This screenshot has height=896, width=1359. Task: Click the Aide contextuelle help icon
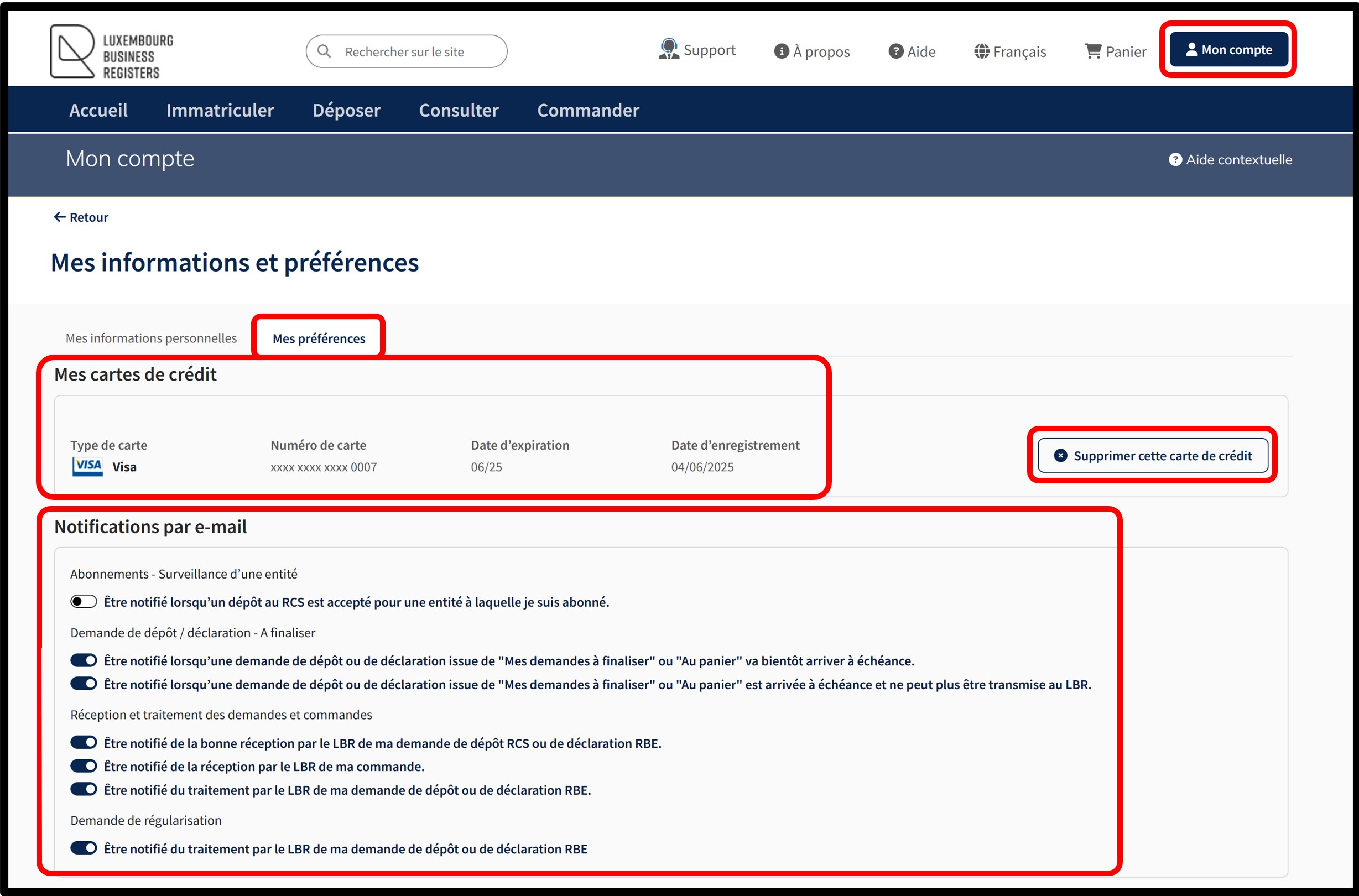point(1175,159)
